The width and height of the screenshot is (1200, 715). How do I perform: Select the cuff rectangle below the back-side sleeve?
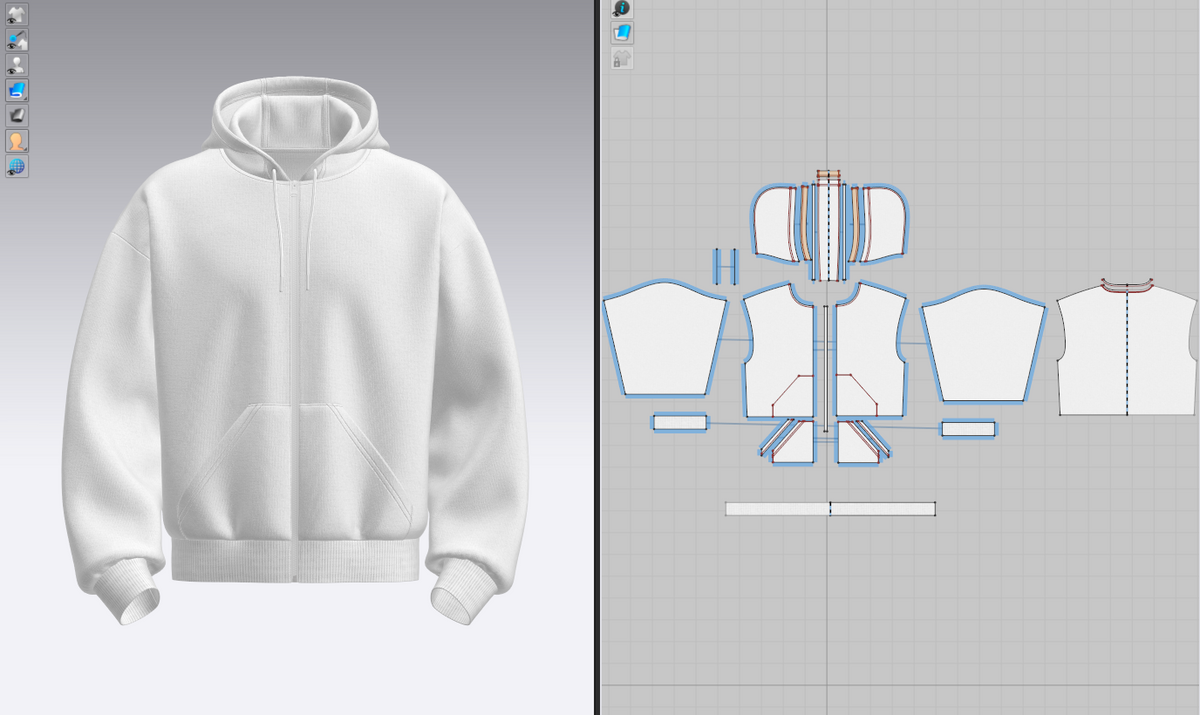pos(968,428)
